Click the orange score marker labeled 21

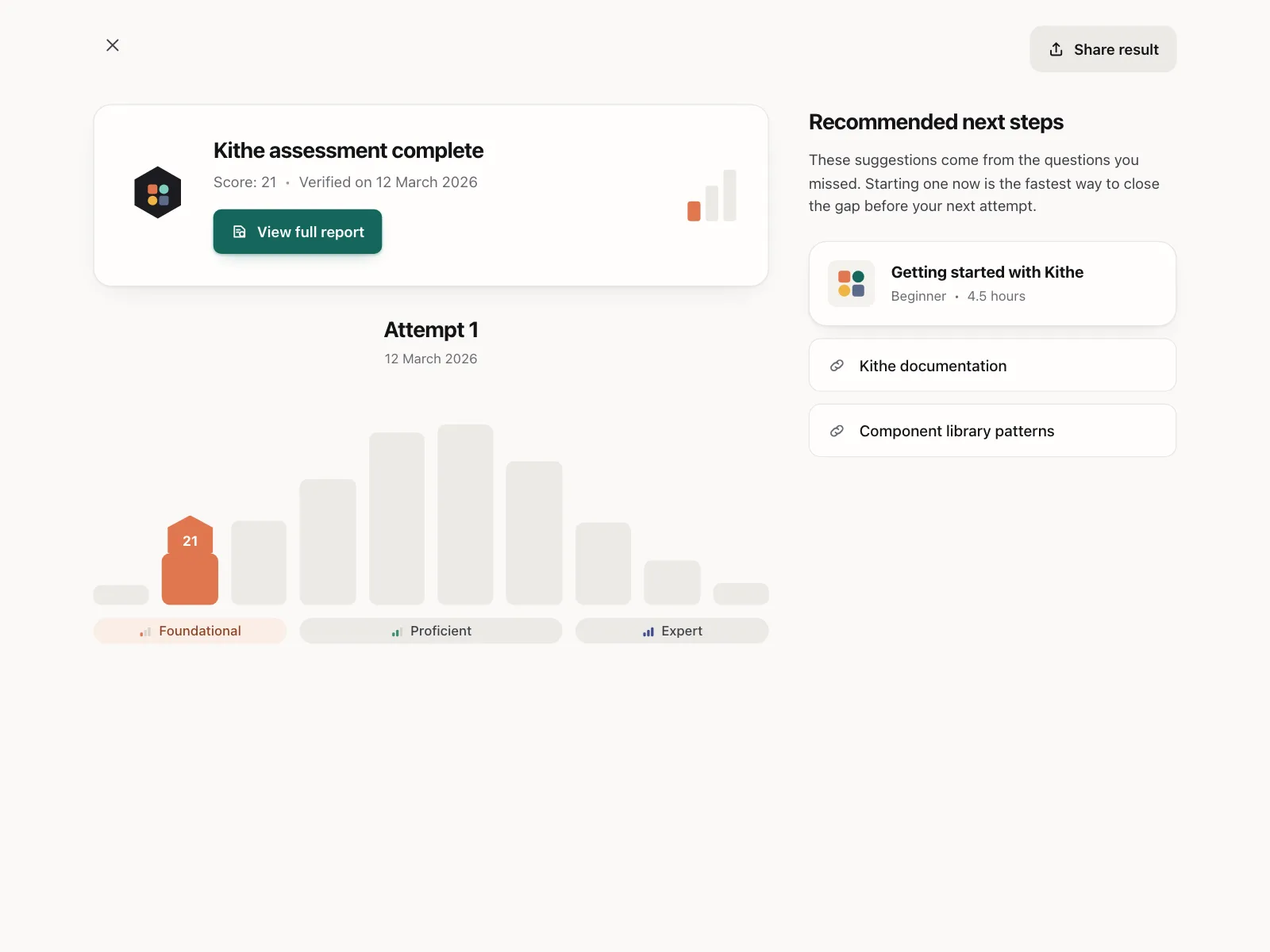190,537
